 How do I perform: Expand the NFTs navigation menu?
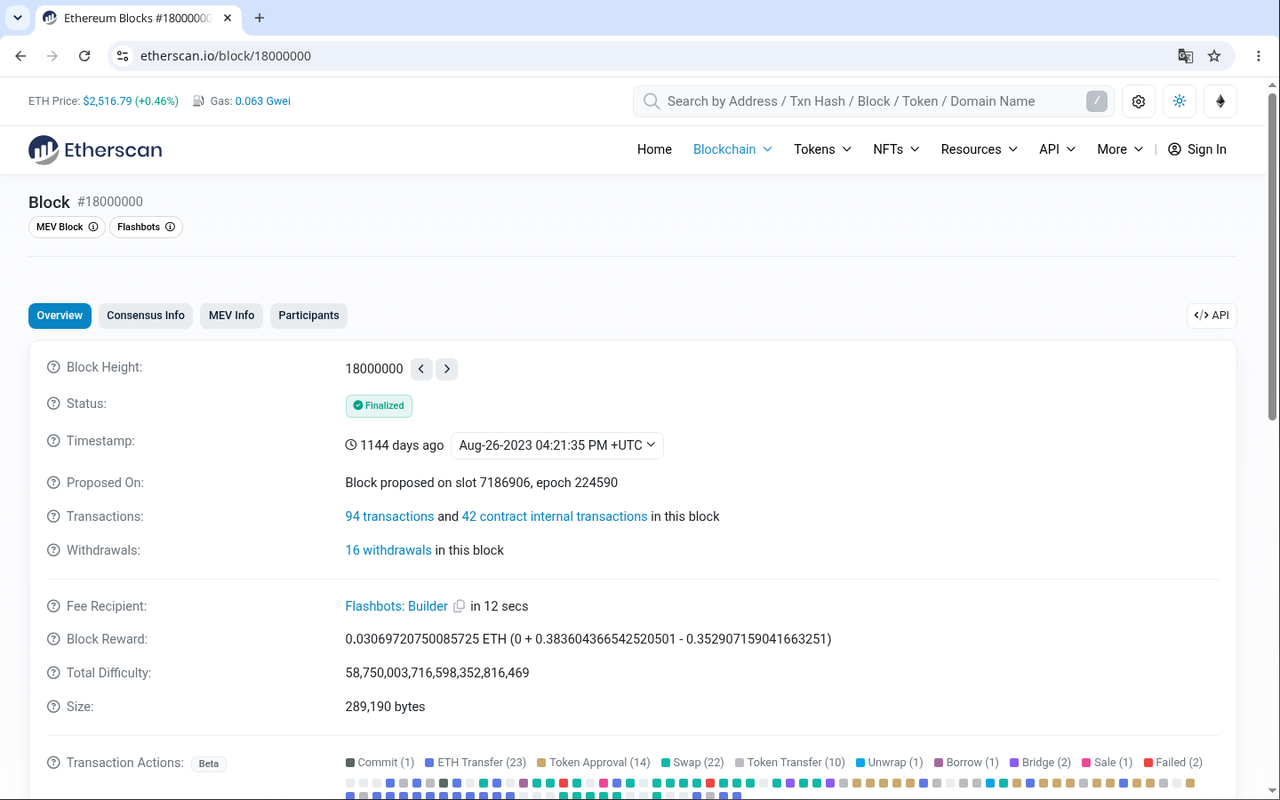896,149
